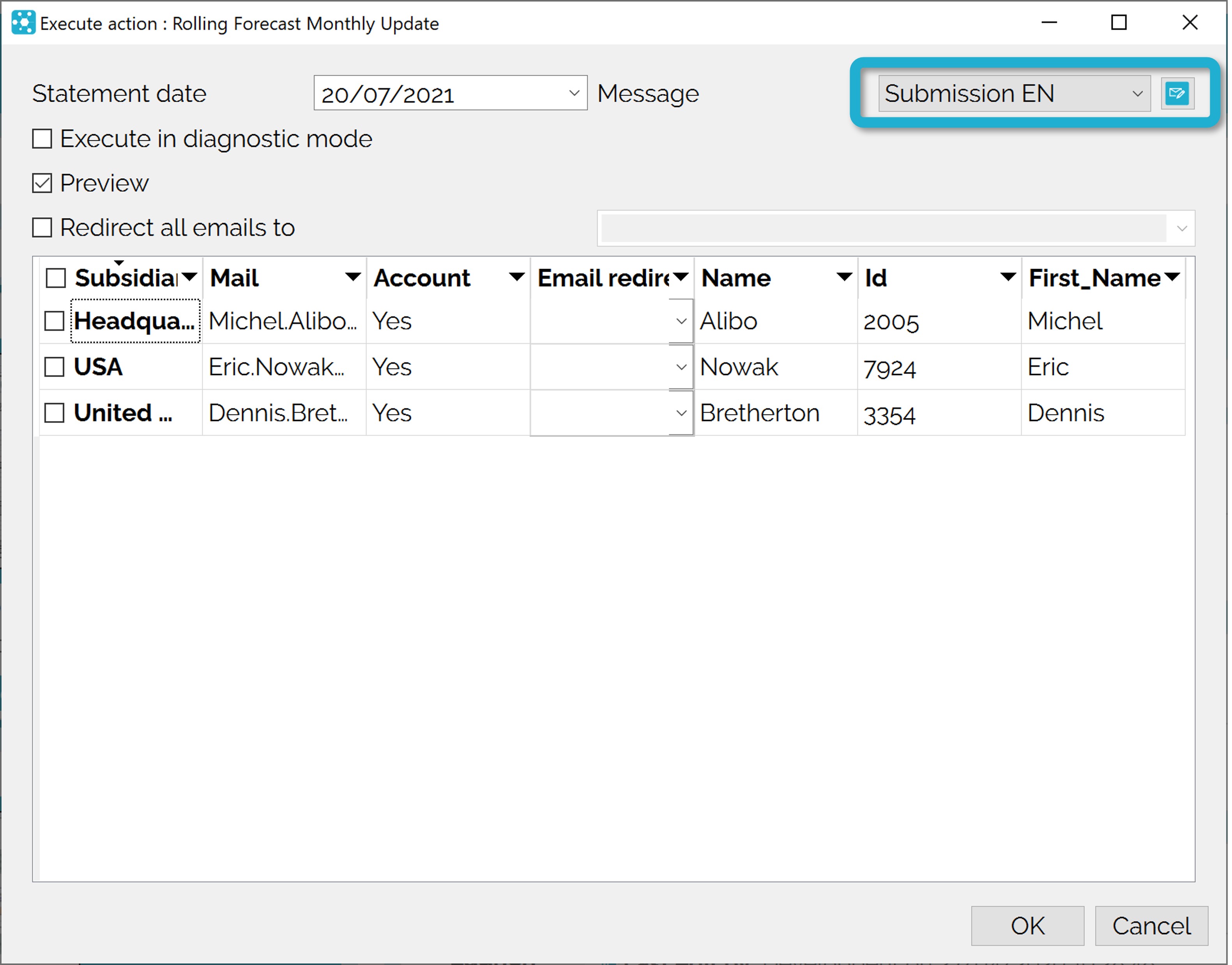Open email redirect dropdown for Alibo row
This screenshot has width=1232, height=965.
click(682, 321)
